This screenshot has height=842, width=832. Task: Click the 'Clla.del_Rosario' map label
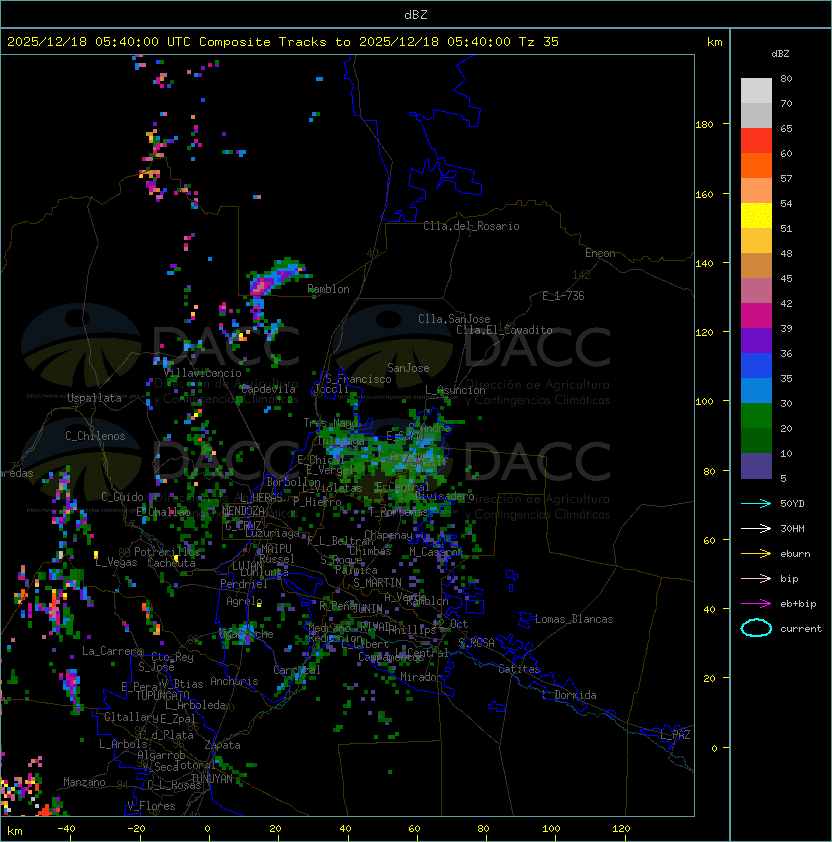[x=471, y=226]
